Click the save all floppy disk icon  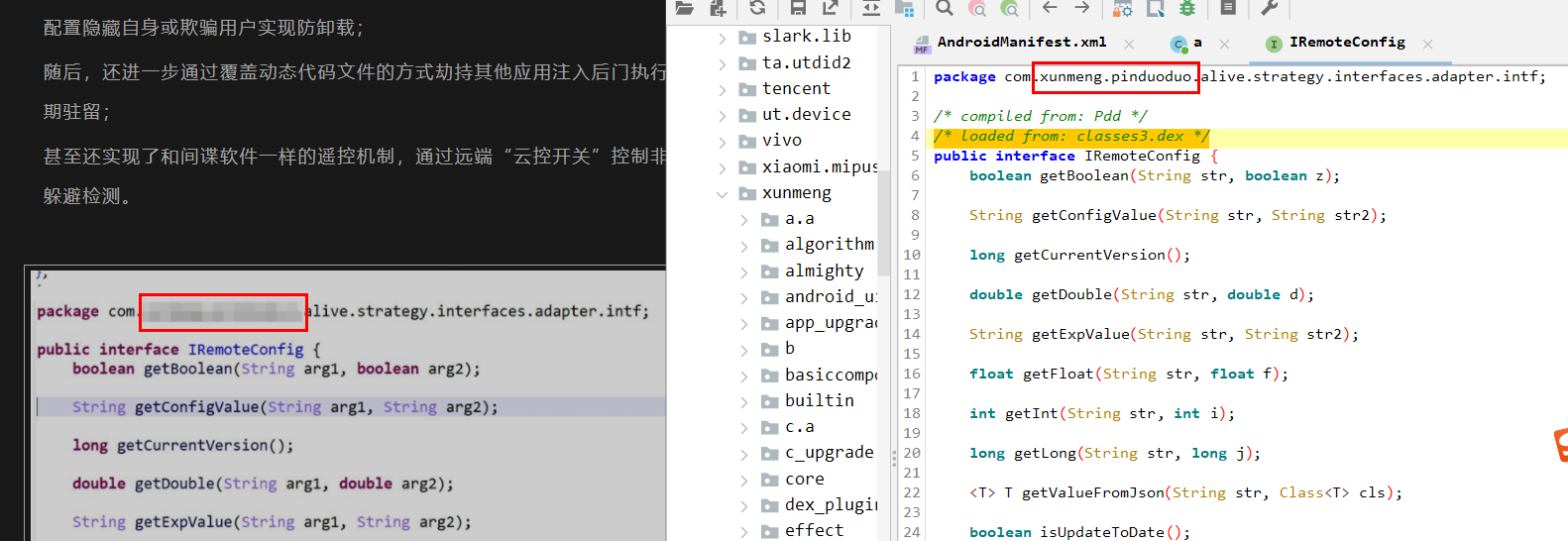click(798, 8)
